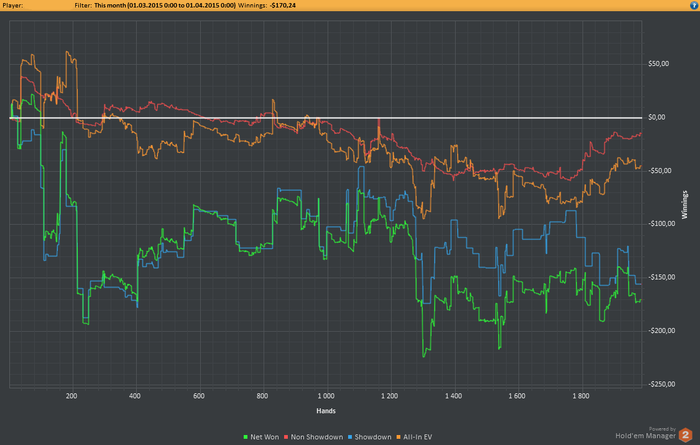Click the Hands axis title
This screenshot has width=700, height=445.
click(326, 411)
